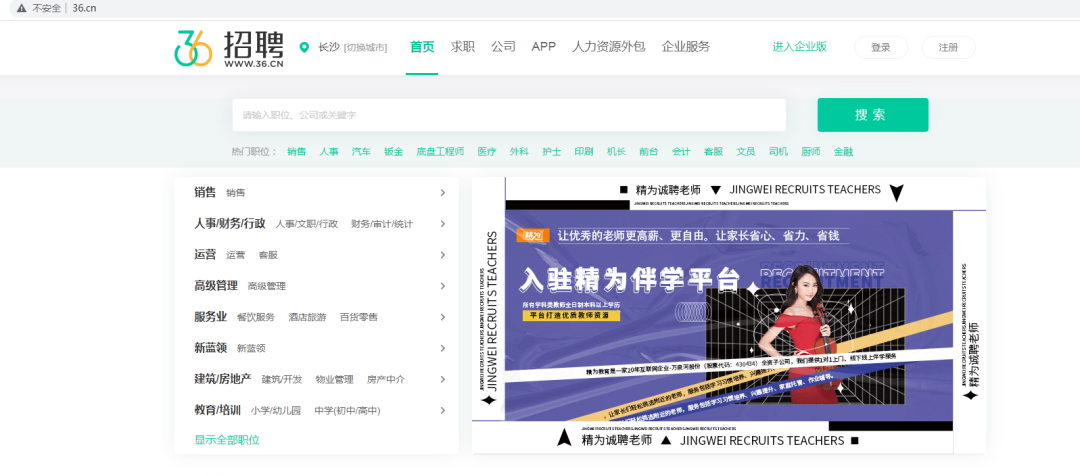Image resolution: width=1080 pixels, height=476 pixels.
Task: Expand the 服务业 row chevron
Action: (x=443, y=317)
